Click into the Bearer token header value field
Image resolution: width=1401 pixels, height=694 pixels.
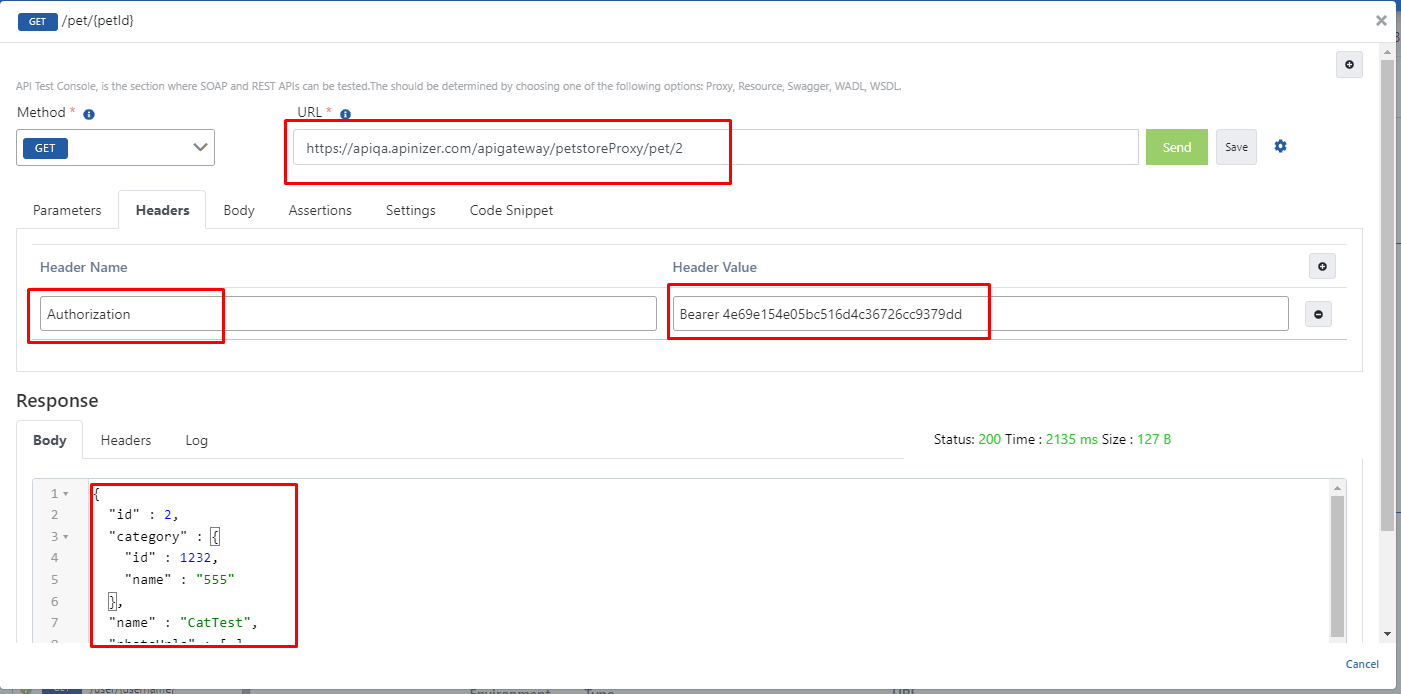(x=980, y=314)
